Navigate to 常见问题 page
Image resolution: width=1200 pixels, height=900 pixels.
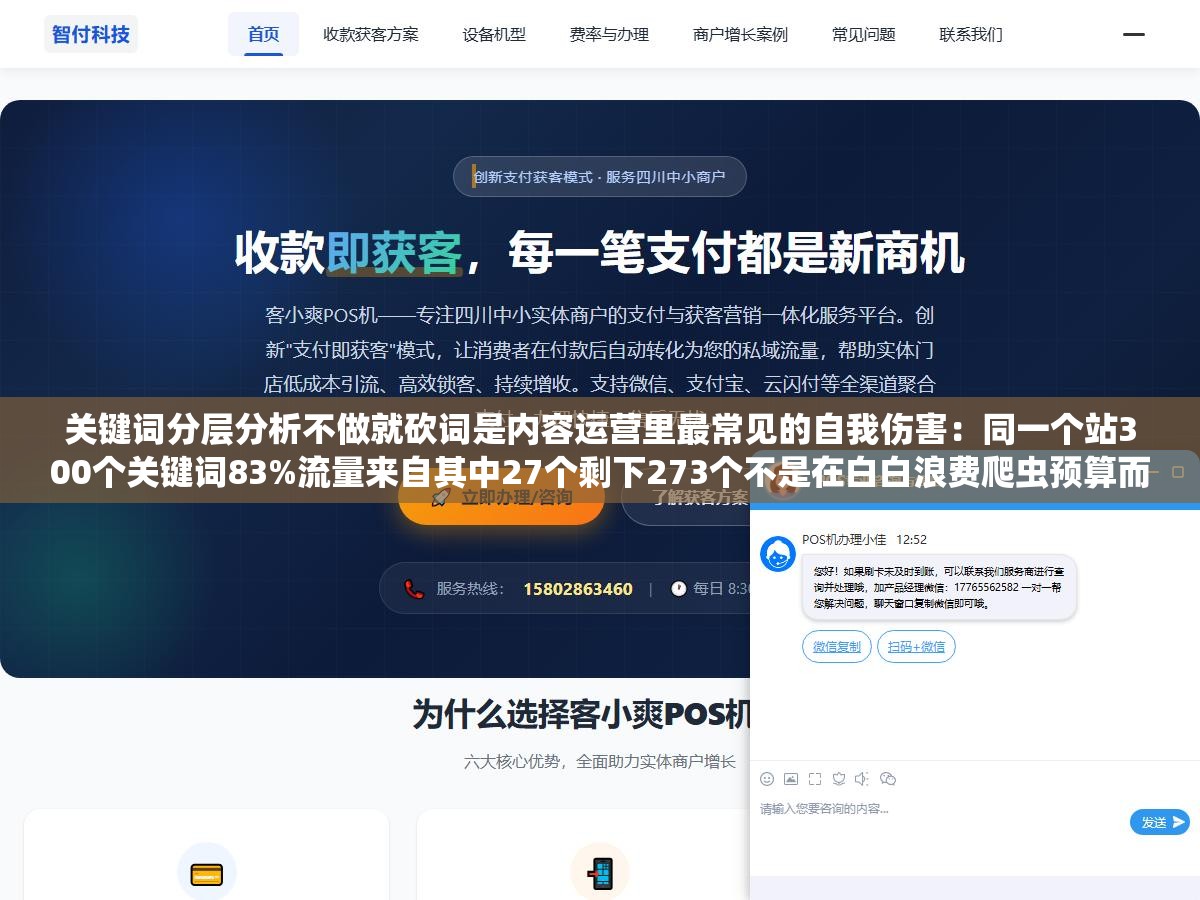point(864,34)
